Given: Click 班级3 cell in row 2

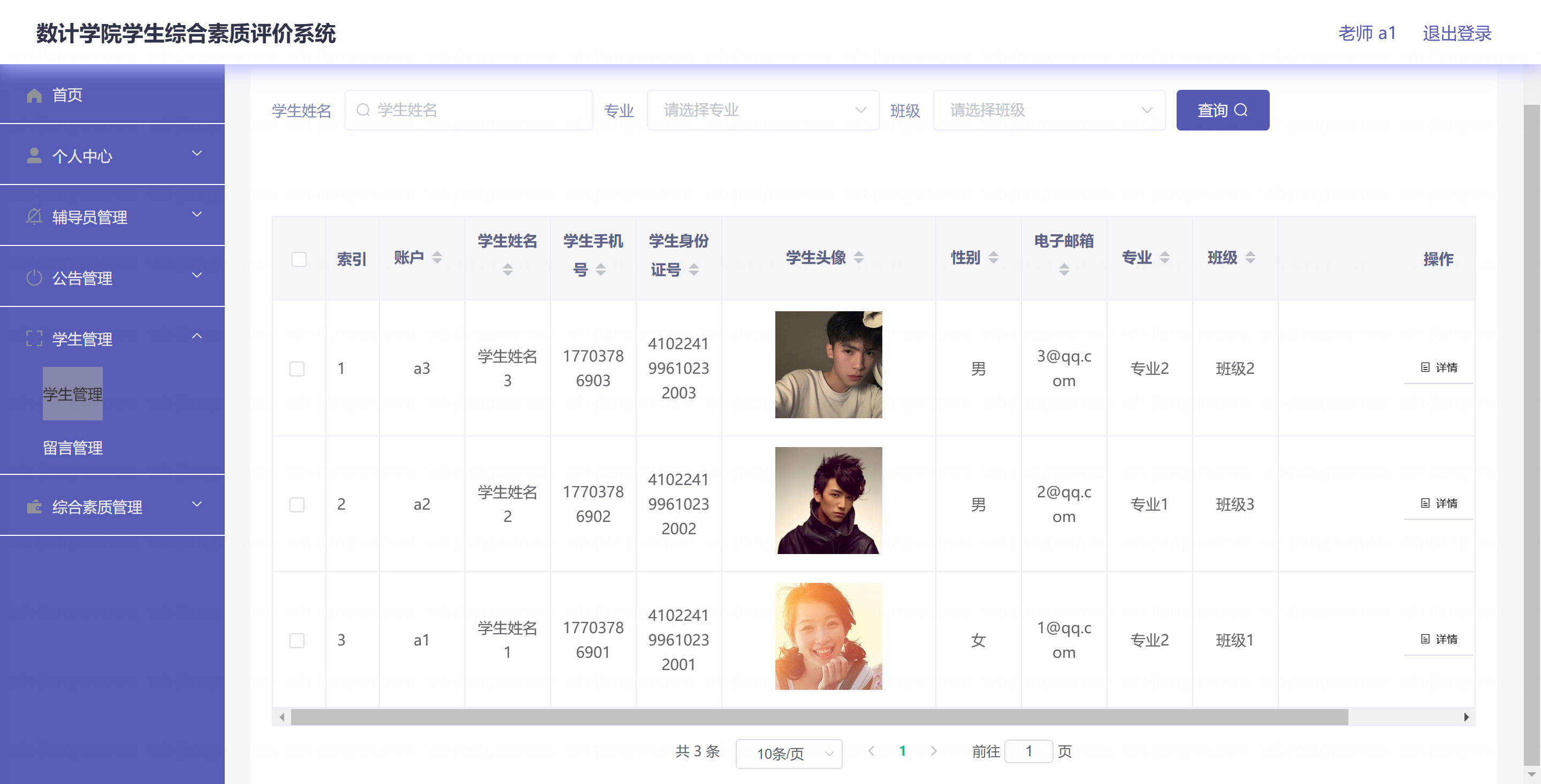Looking at the screenshot, I should point(1235,504).
